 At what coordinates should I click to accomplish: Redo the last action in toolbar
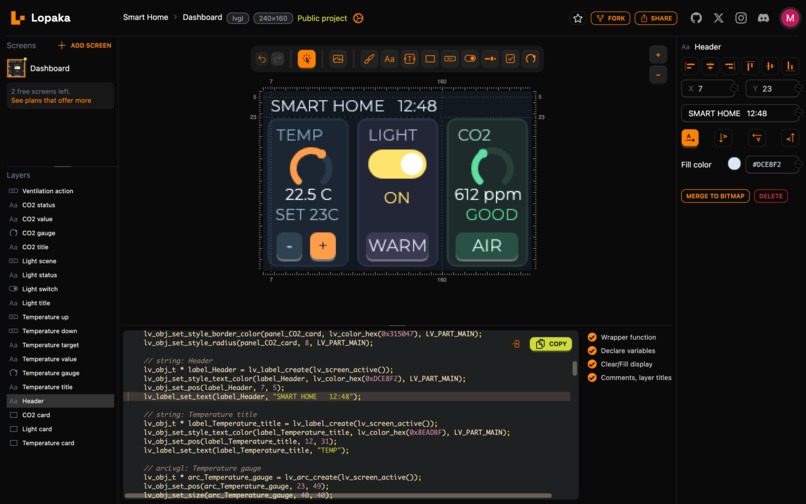pyautogui.click(x=278, y=59)
